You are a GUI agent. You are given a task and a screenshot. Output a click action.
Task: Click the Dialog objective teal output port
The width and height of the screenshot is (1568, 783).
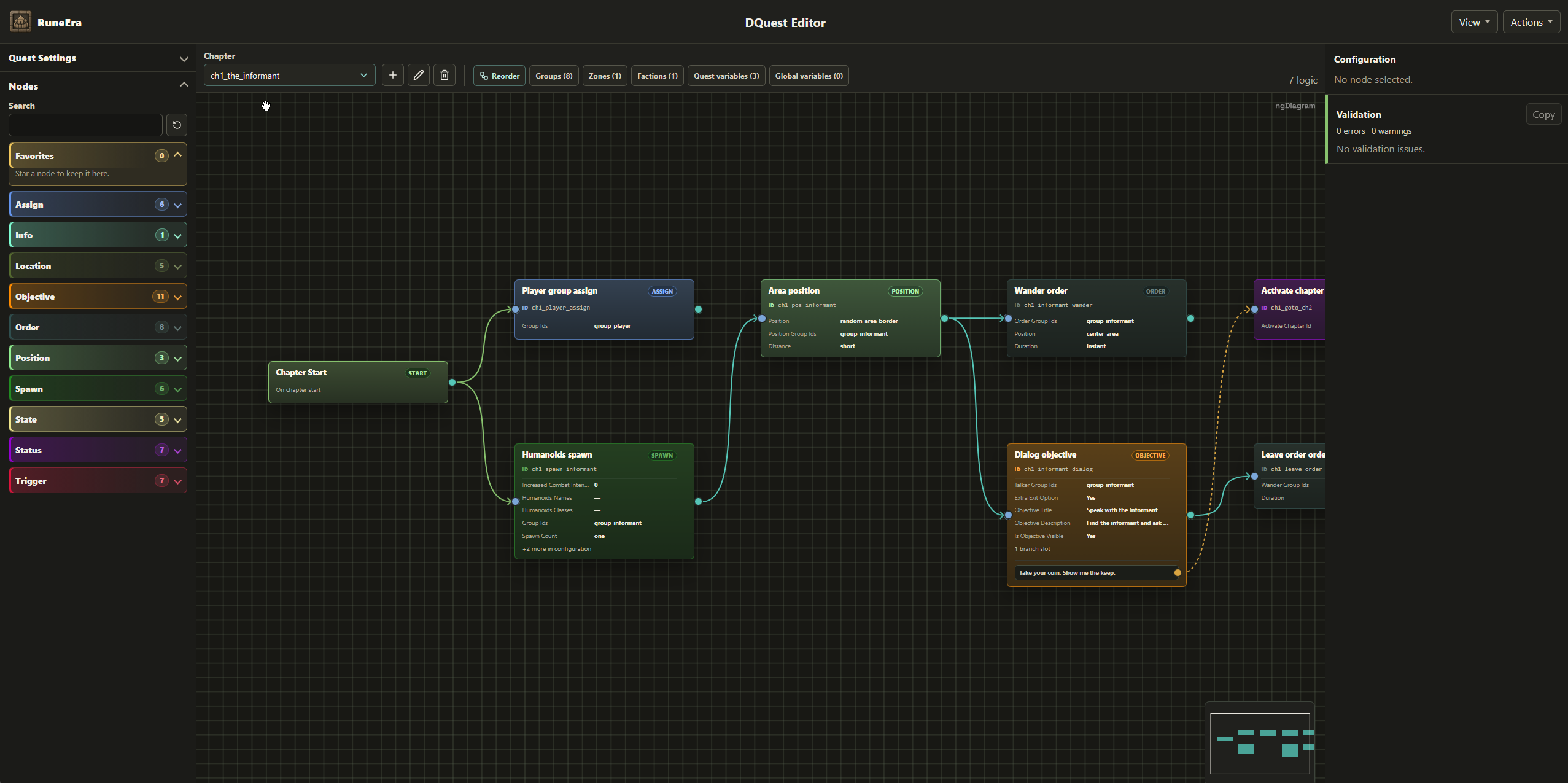point(1191,515)
